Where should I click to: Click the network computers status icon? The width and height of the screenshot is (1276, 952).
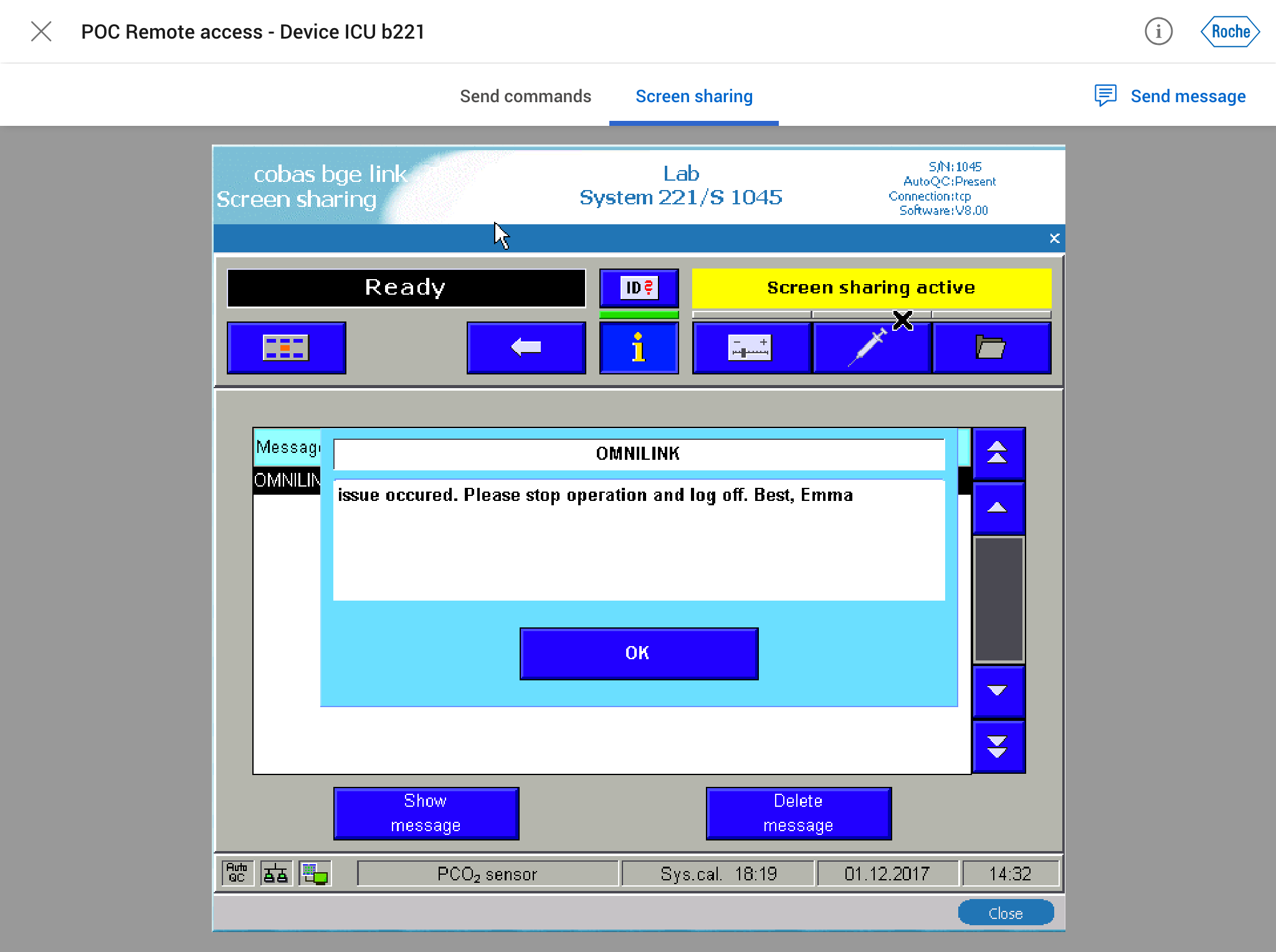tap(315, 873)
